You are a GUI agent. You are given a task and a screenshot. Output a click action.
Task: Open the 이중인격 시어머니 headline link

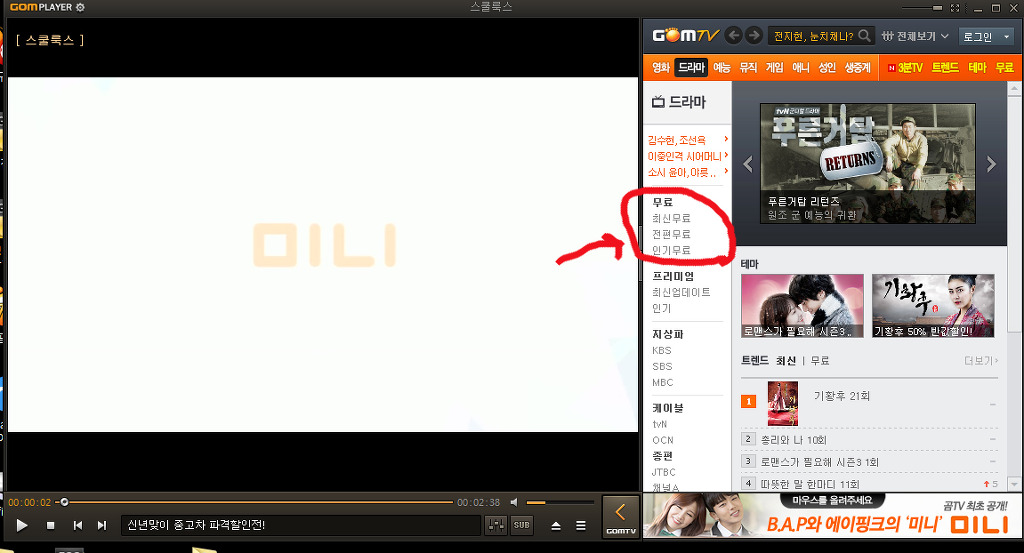coord(684,156)
